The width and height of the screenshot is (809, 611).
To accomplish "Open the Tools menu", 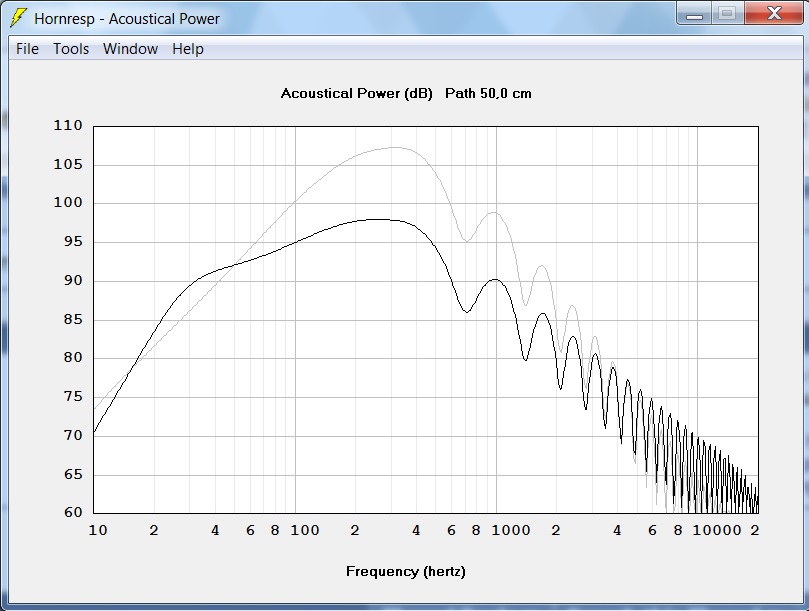I will [71, 49].
